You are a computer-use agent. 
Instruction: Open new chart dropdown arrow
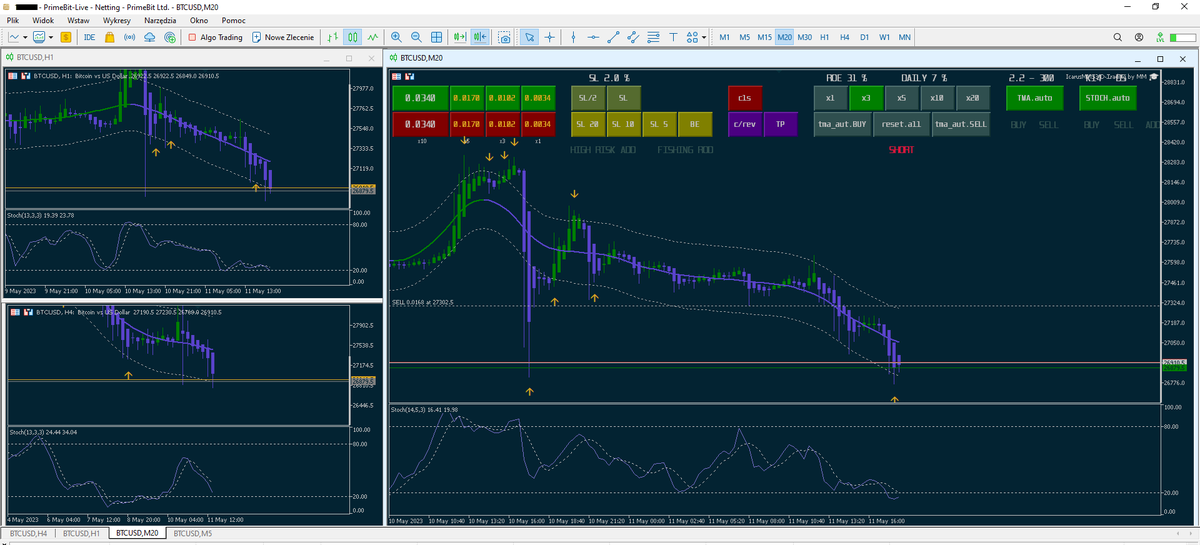[25, 37]
